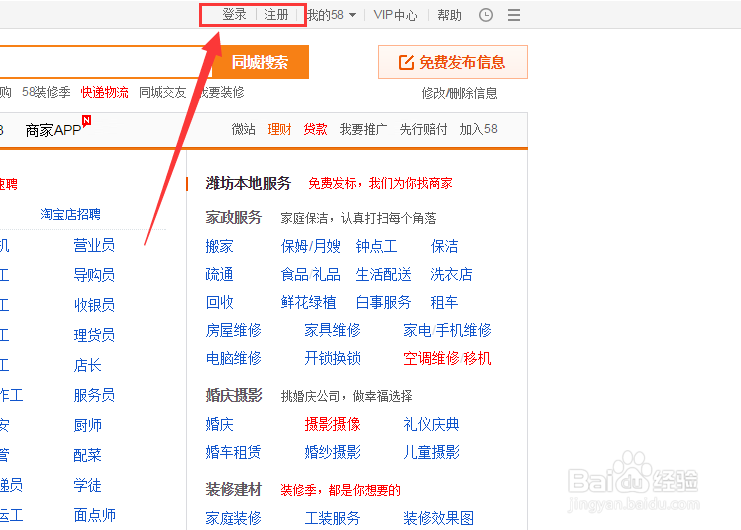Open the 保姆/月嫂 link

click(x=310, y=246)
